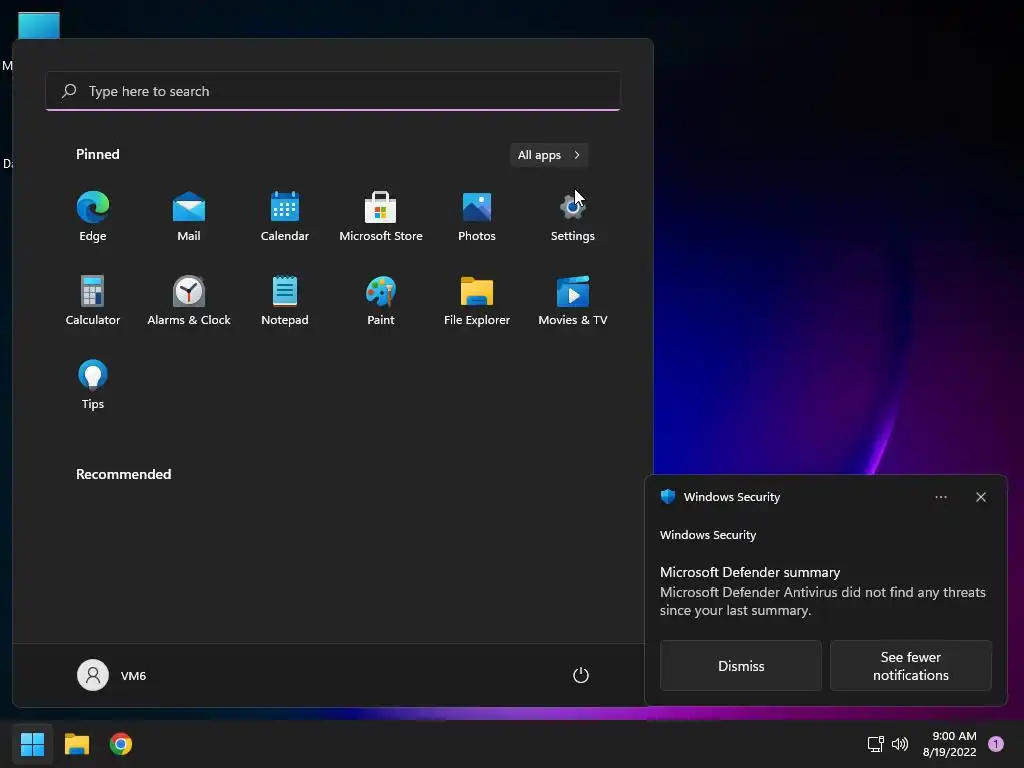Open the Edge browser from Pinned apps
The image size is (1024, 768).
[93, 217]
